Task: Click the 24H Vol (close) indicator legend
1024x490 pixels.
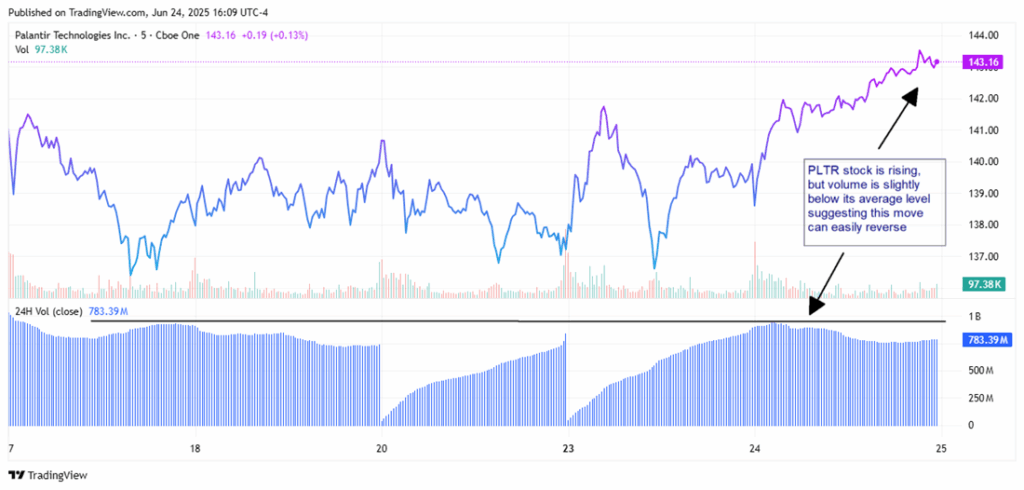Action: [x=47, y=312]
